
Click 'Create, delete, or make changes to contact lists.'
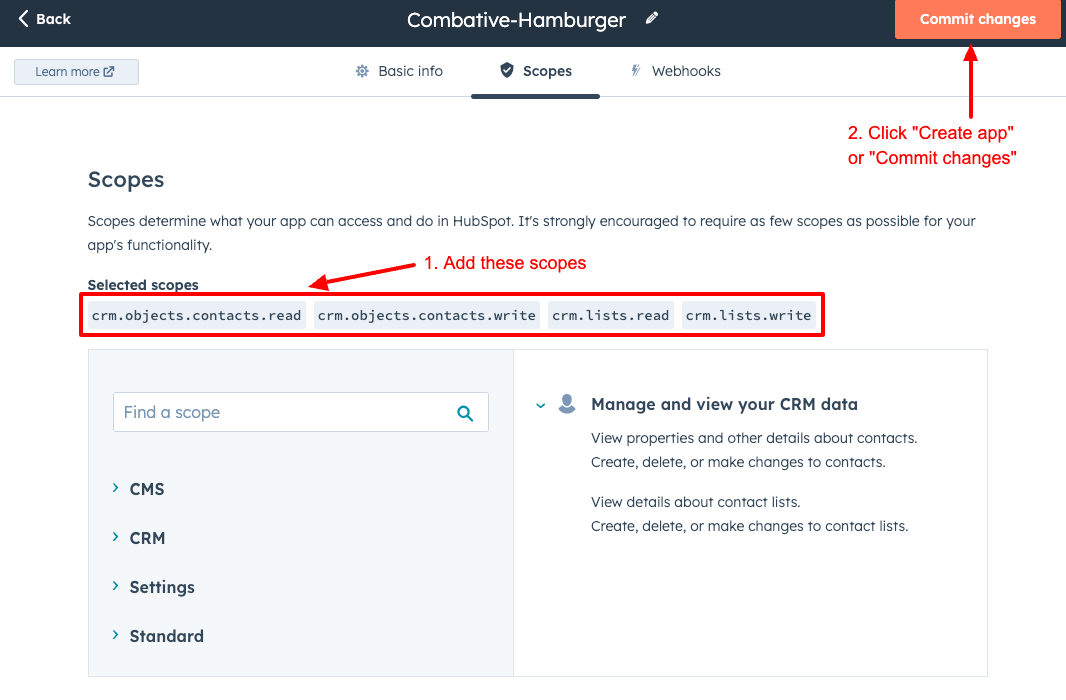(749, 526)
